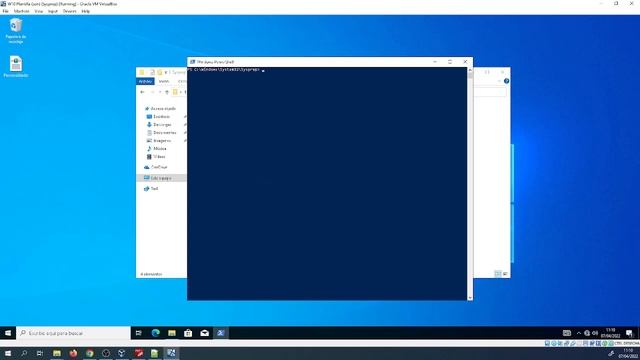This screenshot has height=360, width=640.
Task: Go back in File Explorer navigation
Action: coord(142,92)
